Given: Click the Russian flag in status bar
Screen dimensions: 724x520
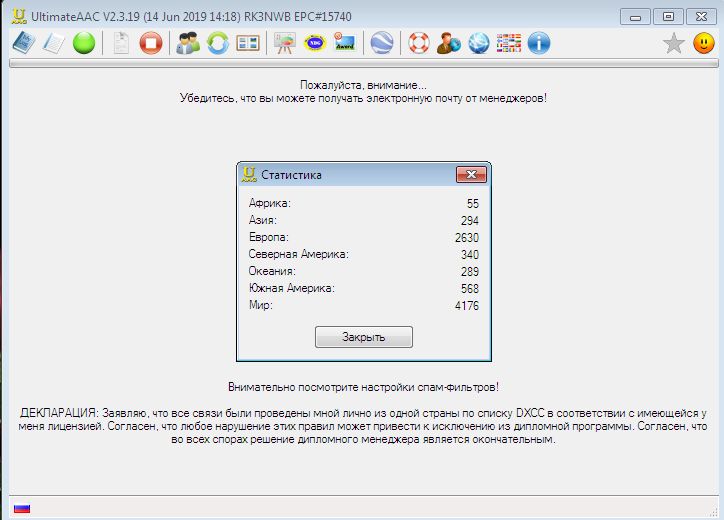Looking at the screenshot, I should pyautogui.click(x=22, y=508).
